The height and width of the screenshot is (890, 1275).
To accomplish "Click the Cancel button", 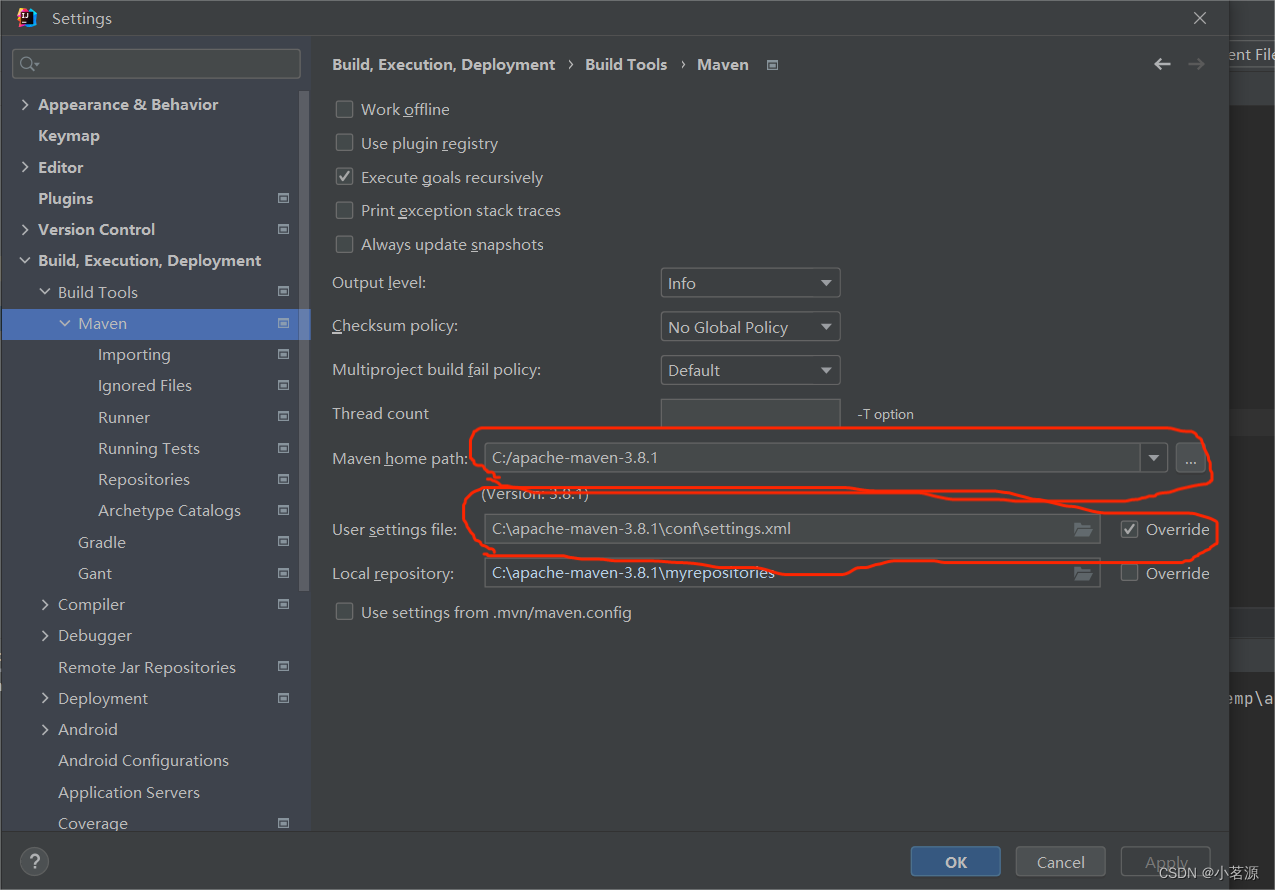I will click(1060, 862).
